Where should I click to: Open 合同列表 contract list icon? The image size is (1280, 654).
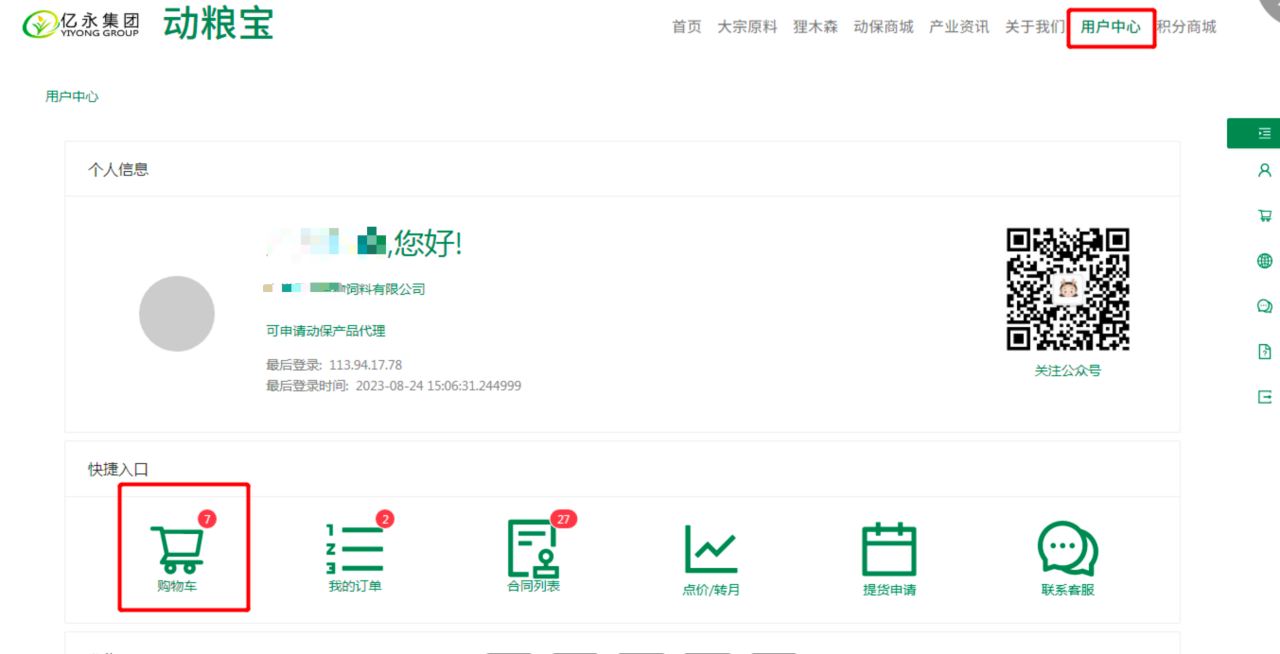[533, 548]
